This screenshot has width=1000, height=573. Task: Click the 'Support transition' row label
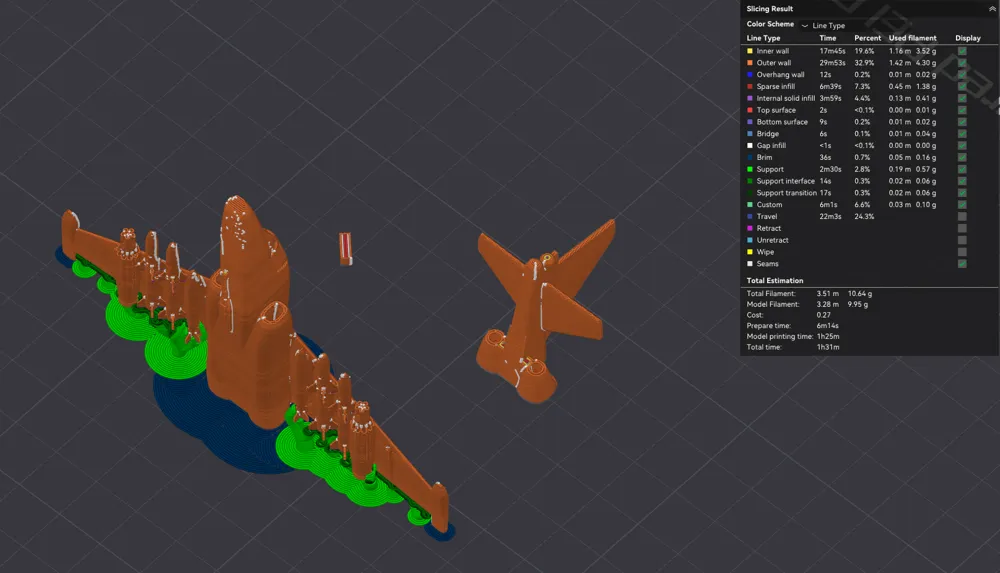click(x=786, y=193)
